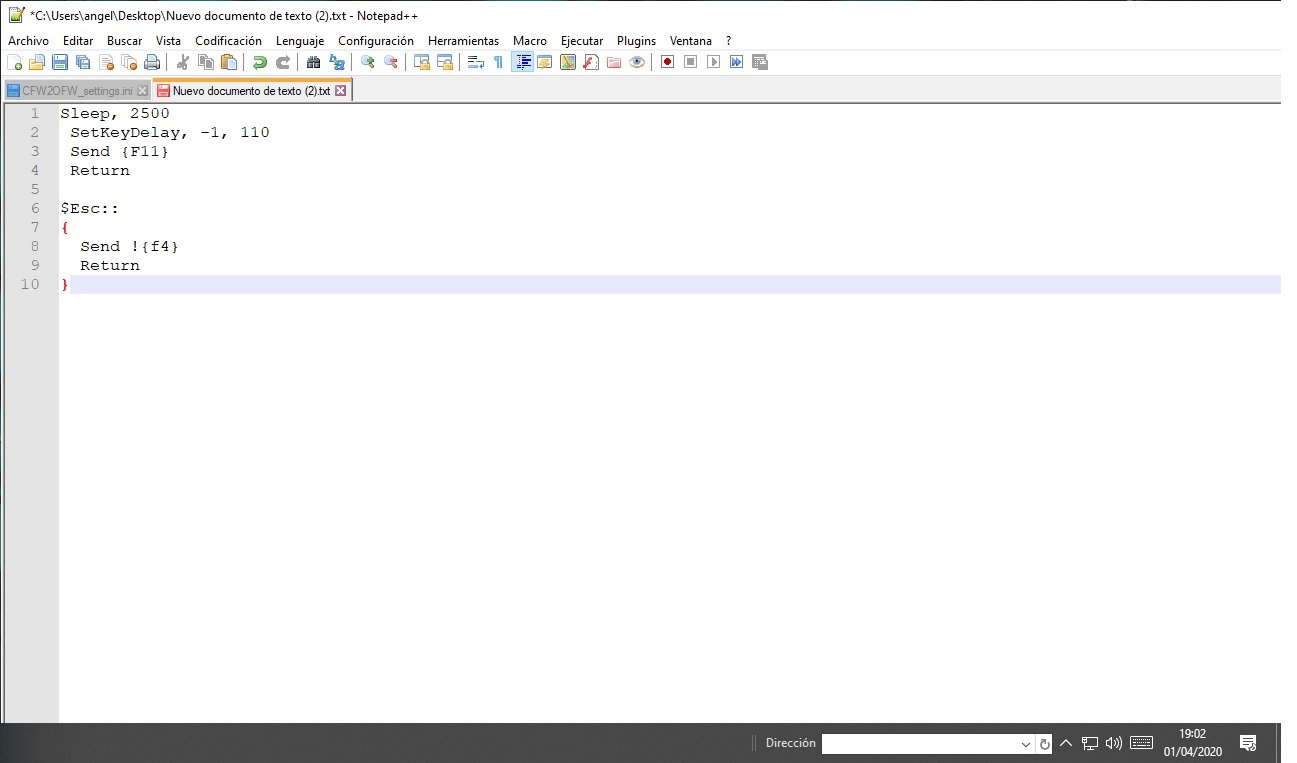Viewport: 1297px width, 763px height.
Task: Open the Ventana menu
Action: [691, 41]
